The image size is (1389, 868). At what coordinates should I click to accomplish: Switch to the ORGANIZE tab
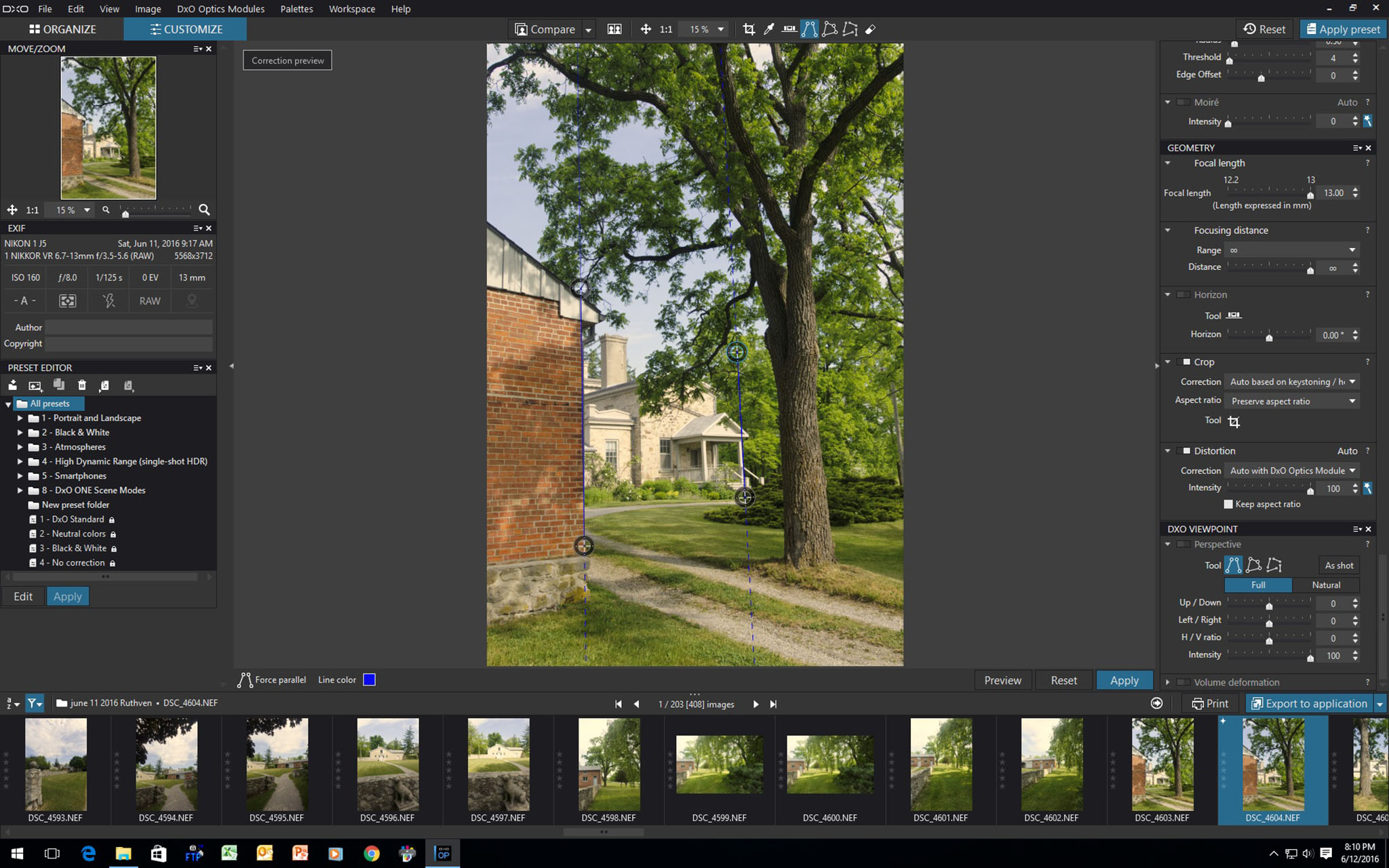(x=62, y=29)
